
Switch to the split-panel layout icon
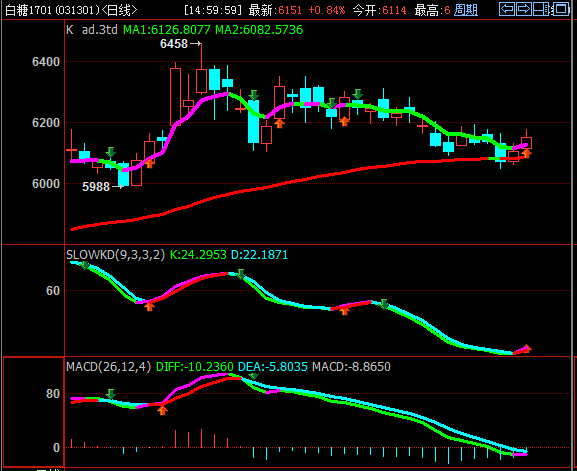point(541,9)
